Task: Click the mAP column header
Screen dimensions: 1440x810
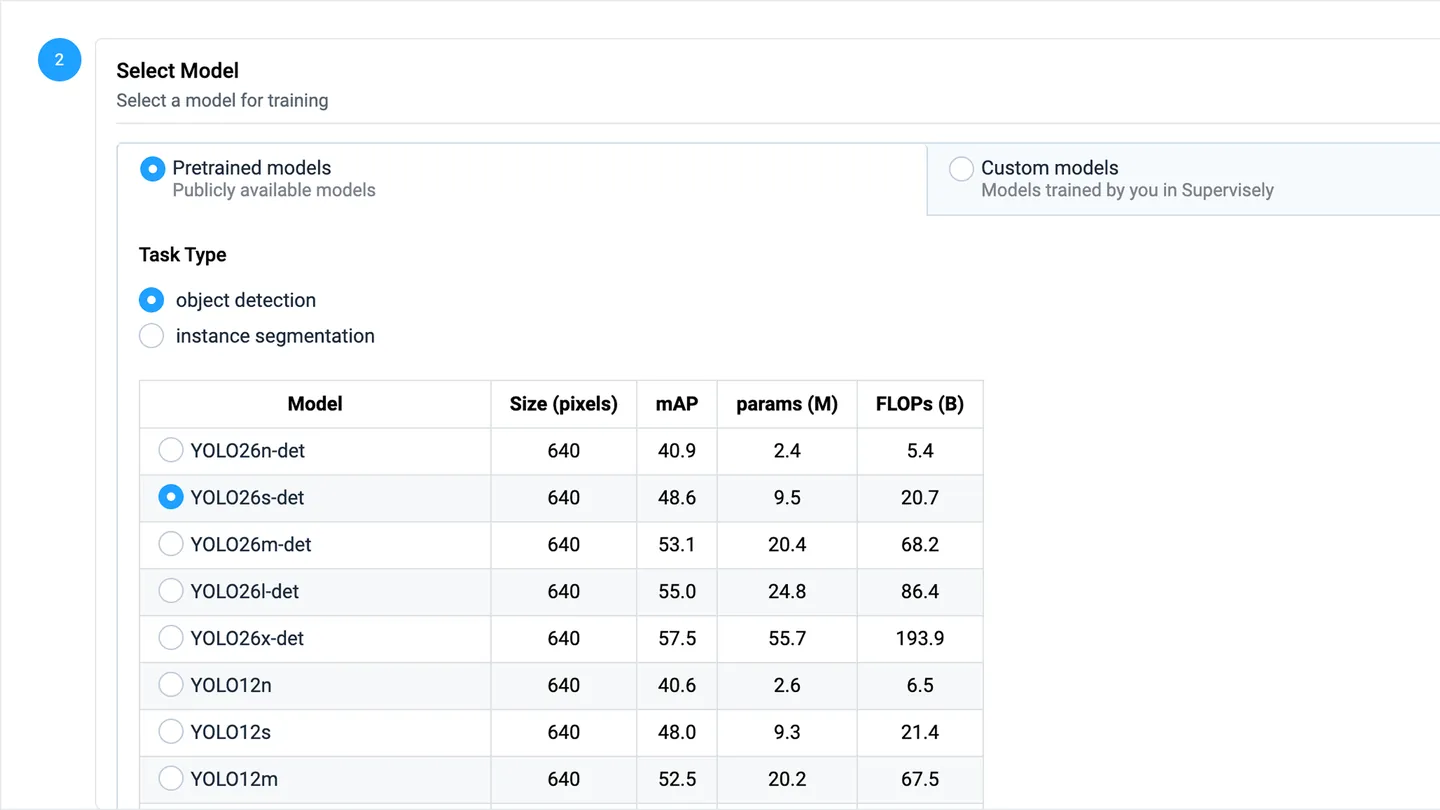Action: [x=677, y=404]
